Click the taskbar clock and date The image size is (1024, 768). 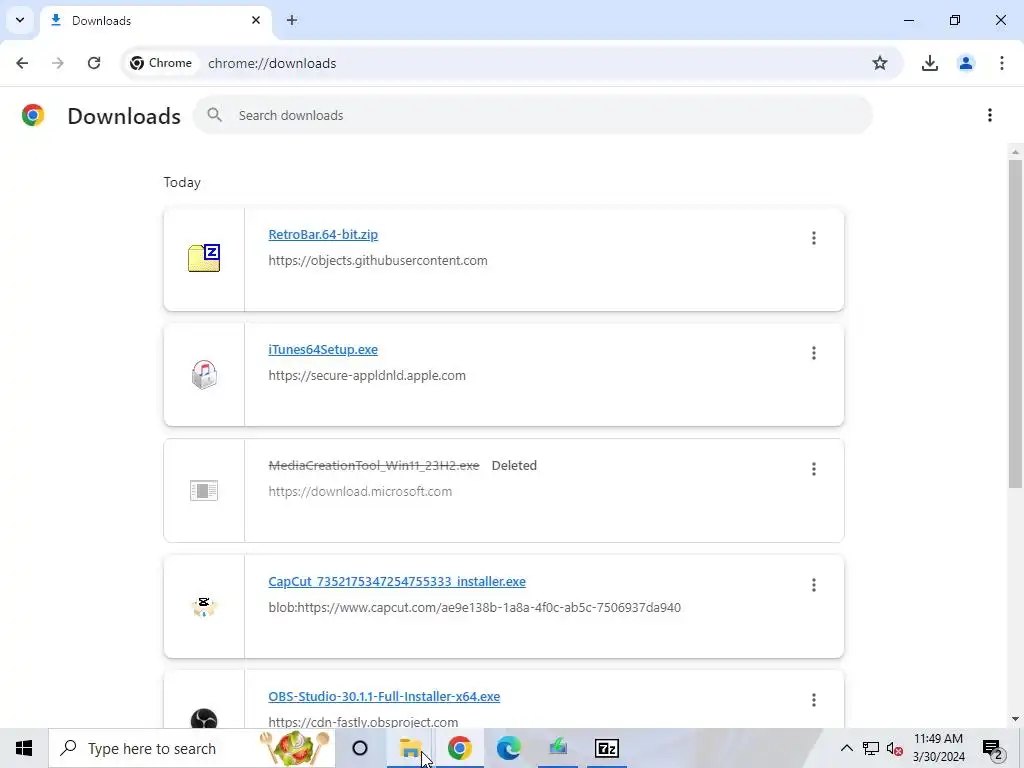click(938, 748)
